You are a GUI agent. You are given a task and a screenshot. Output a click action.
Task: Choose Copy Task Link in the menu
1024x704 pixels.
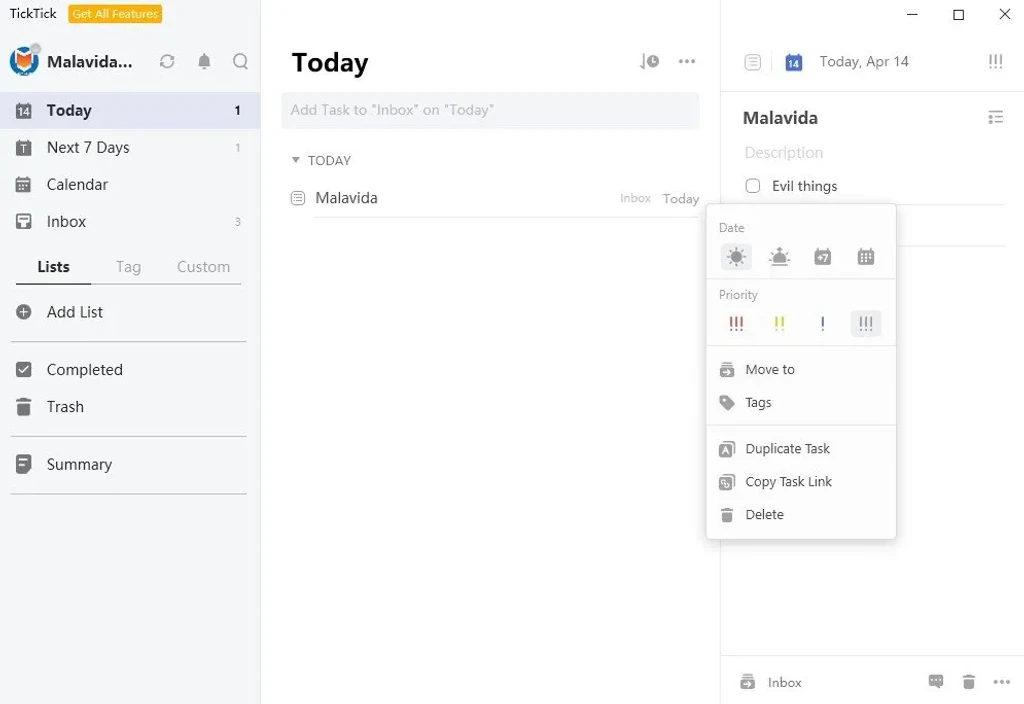[801, 482]
